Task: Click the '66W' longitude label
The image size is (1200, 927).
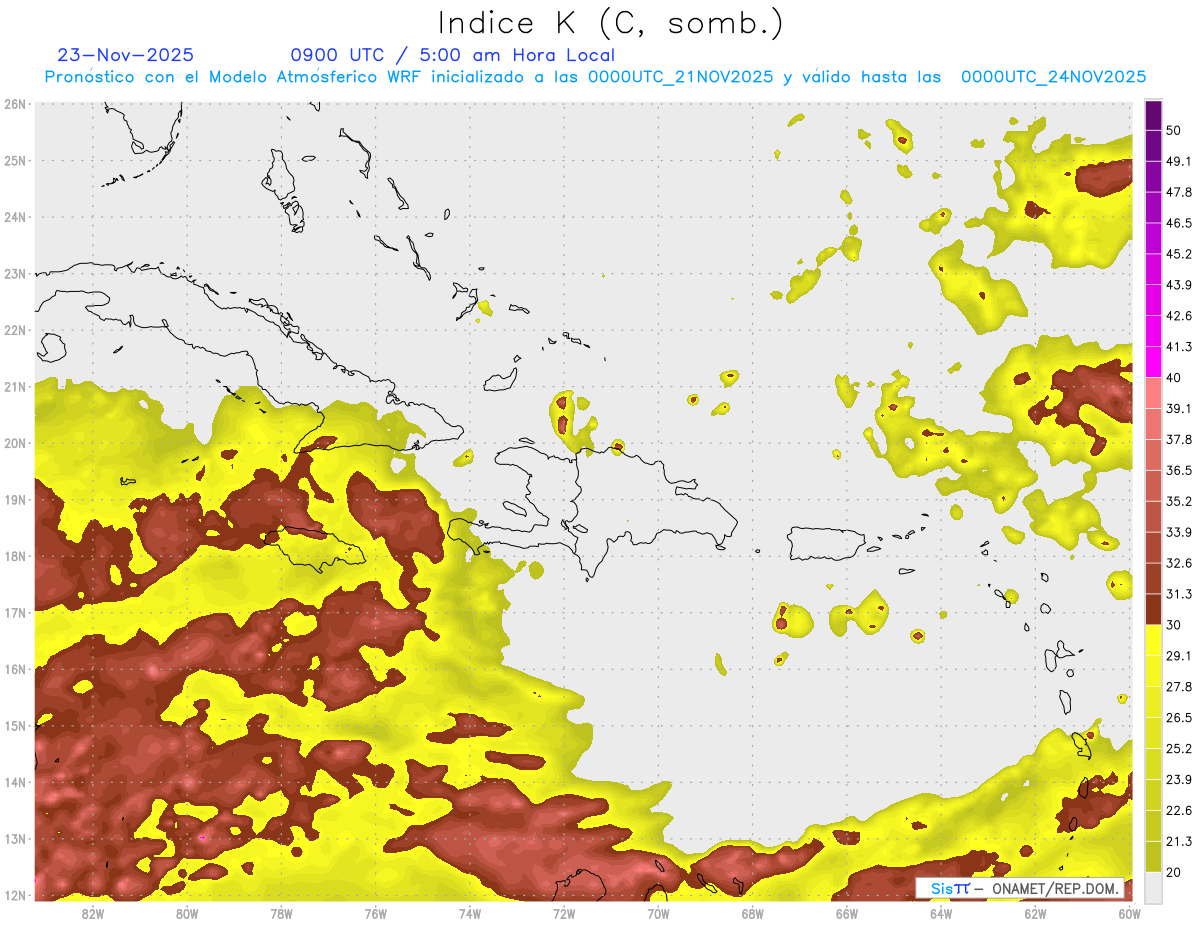Action: point(847,913)
